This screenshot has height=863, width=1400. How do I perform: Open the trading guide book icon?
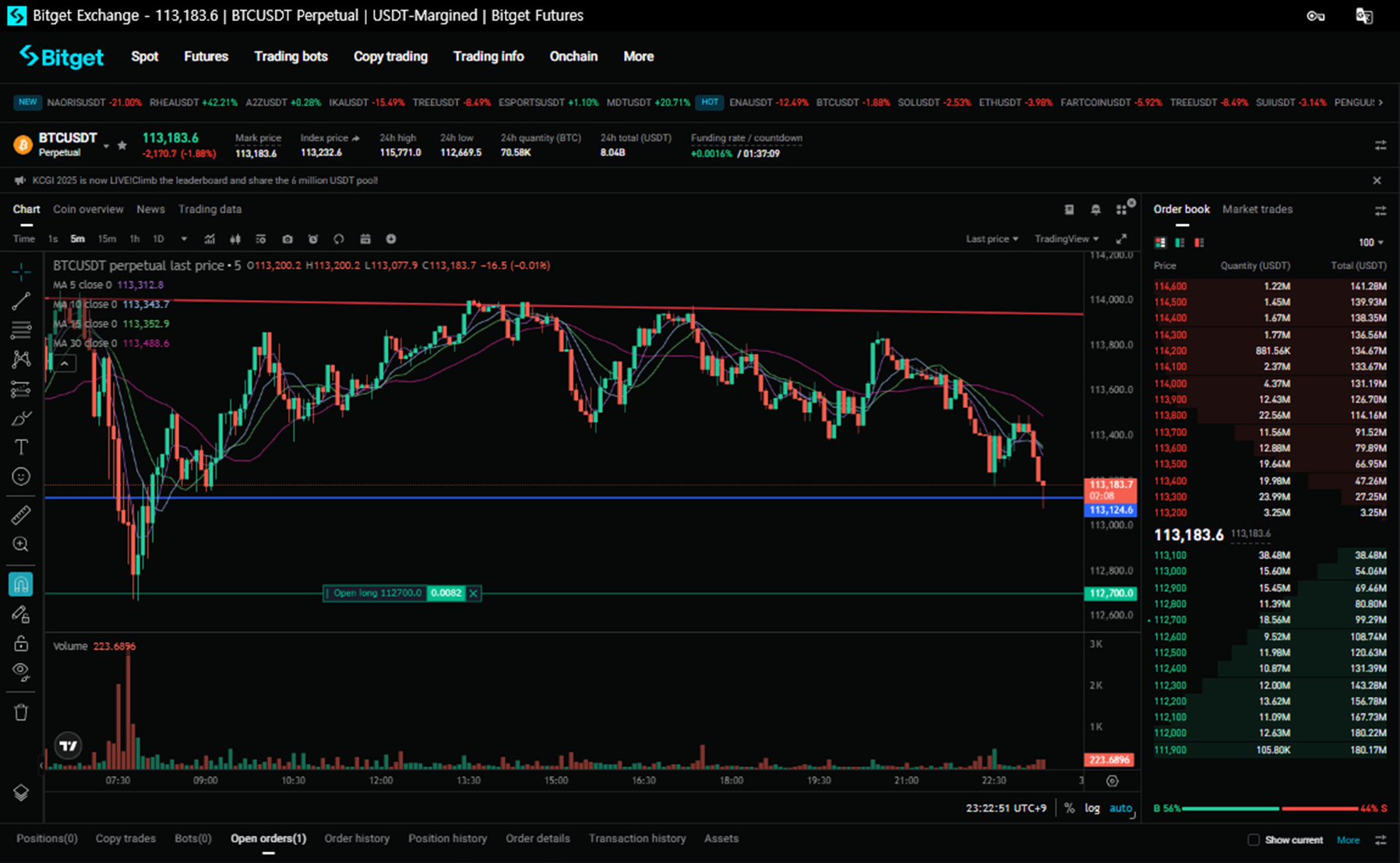point(1070,210)
